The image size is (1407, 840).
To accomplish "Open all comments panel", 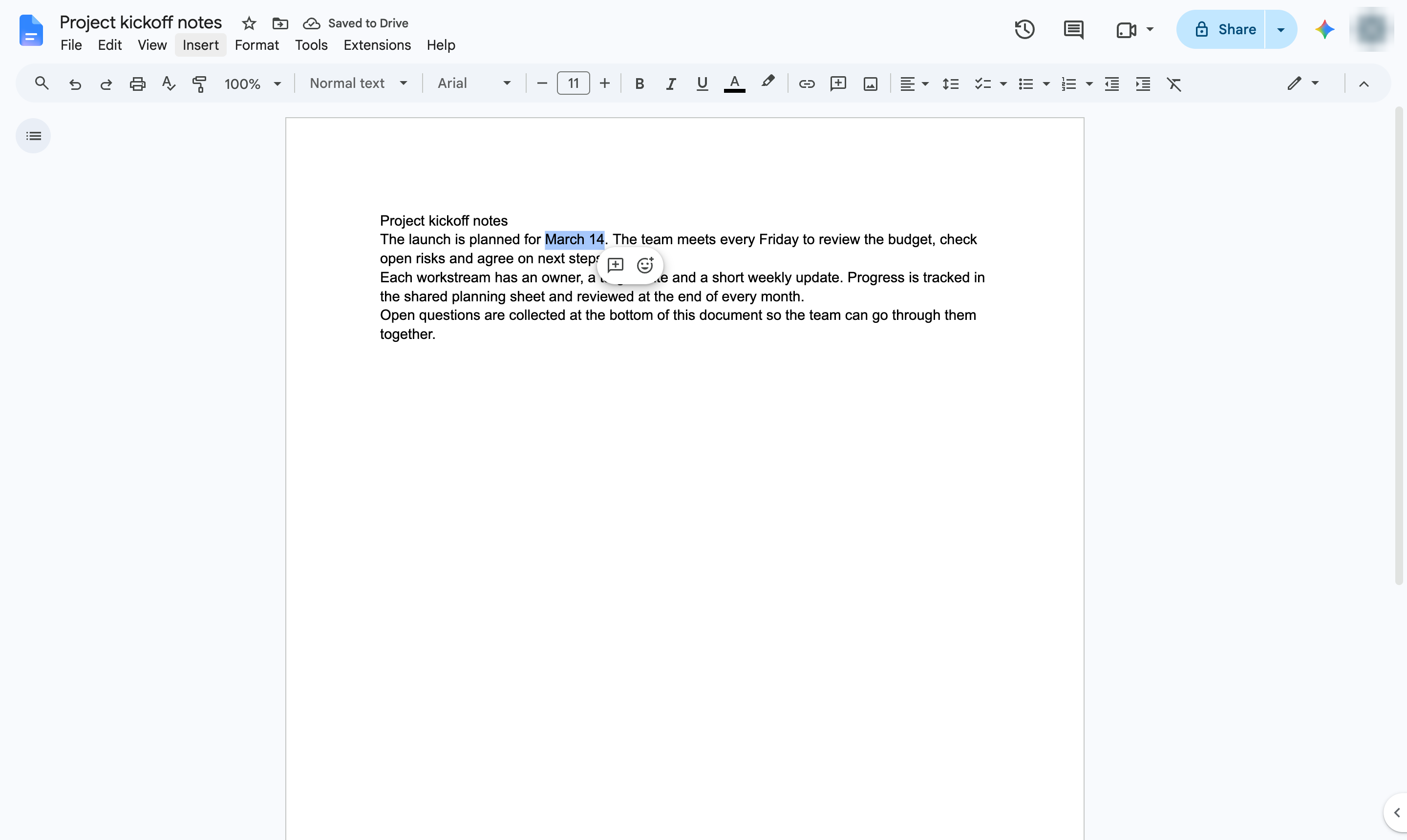I will pyautogui.click(x=1073, y=29).
